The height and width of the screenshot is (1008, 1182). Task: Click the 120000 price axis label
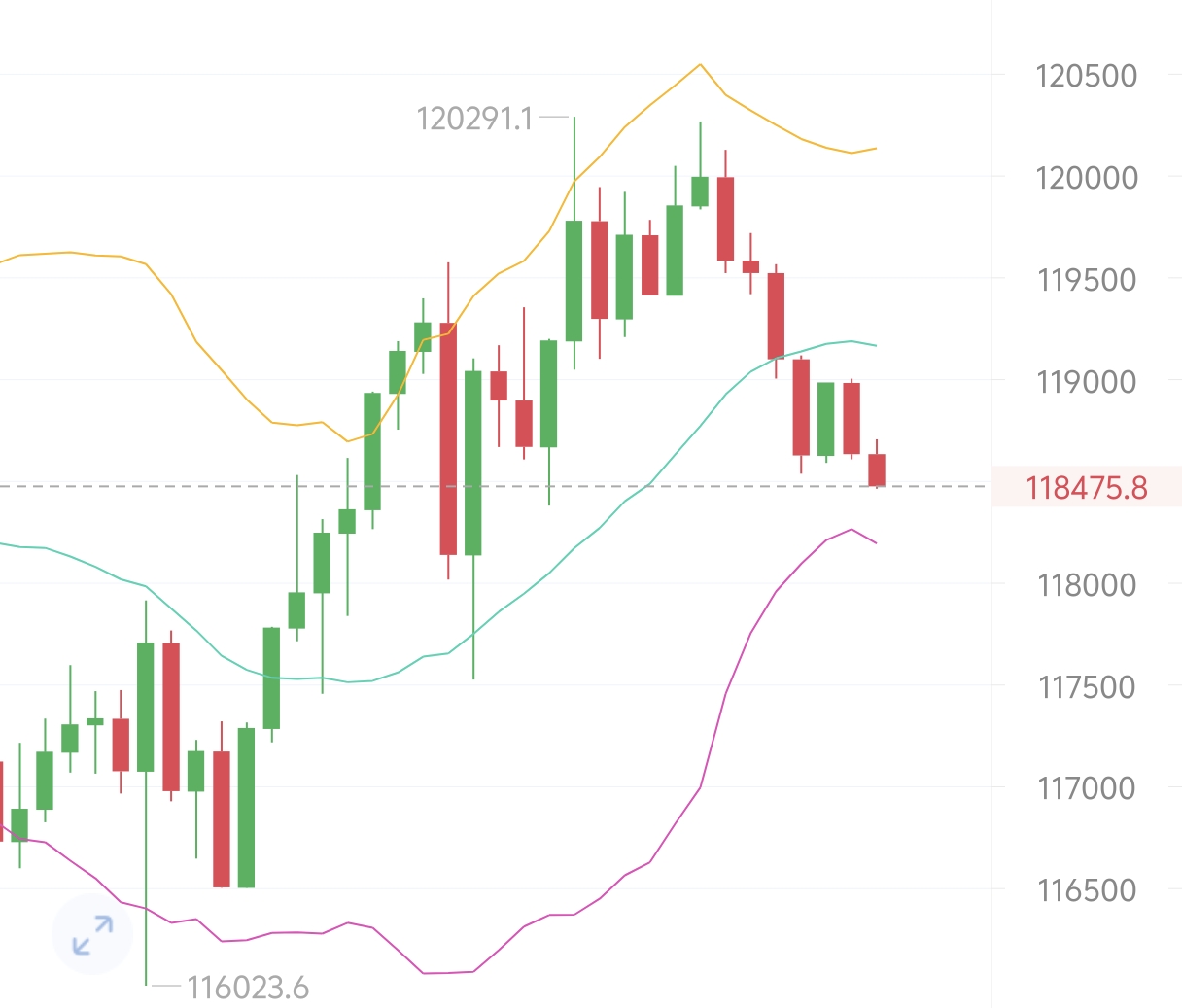click(1086, 178)
